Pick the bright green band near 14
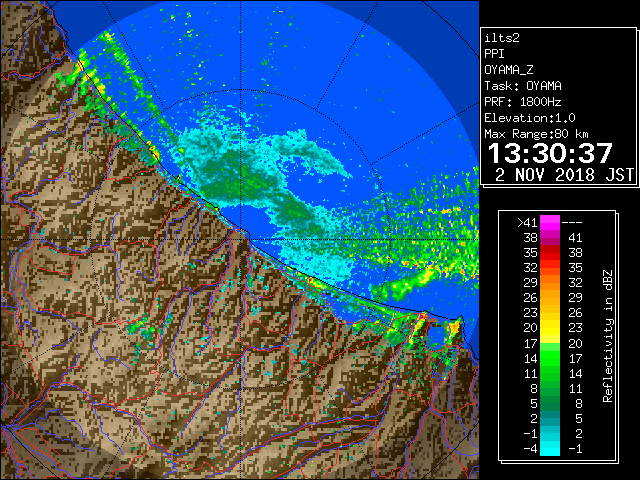Image resolution: width=640 pixels, height=480 pixels. 550,358
